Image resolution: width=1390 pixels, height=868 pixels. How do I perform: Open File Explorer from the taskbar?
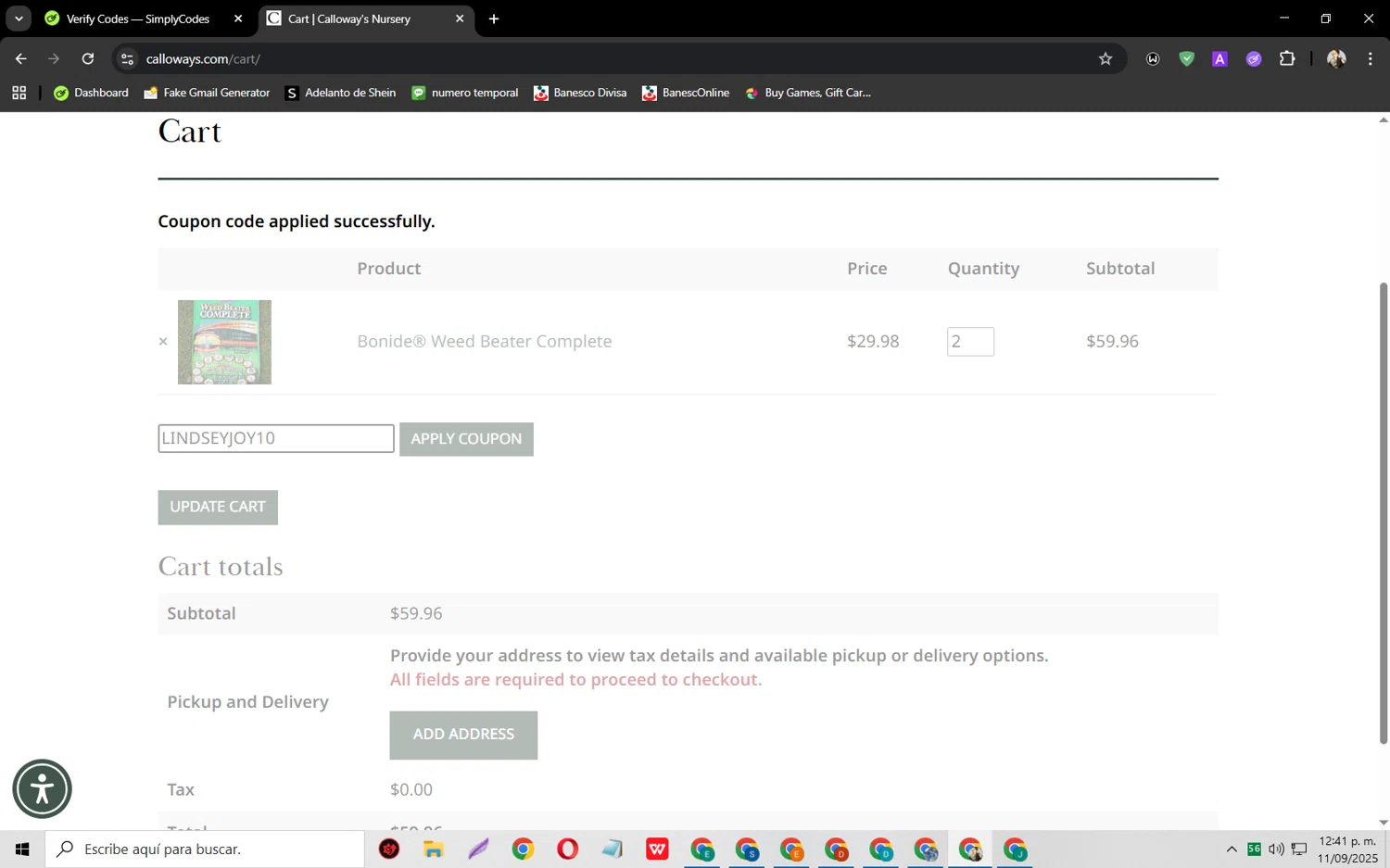click(x=434, y=849)
